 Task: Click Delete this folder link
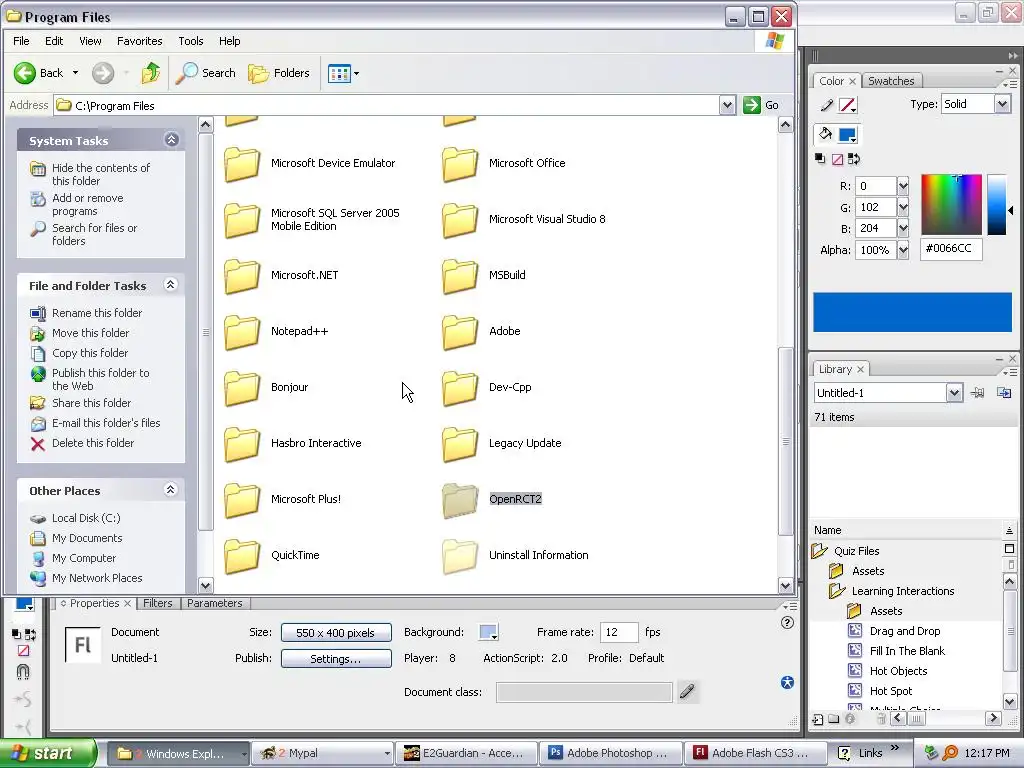(93, 443)
